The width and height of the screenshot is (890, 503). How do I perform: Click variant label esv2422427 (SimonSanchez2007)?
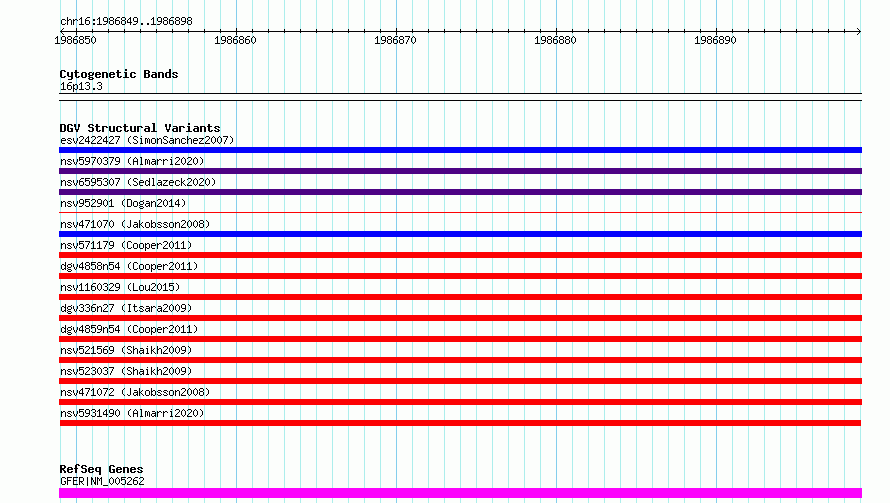(147, 140)
